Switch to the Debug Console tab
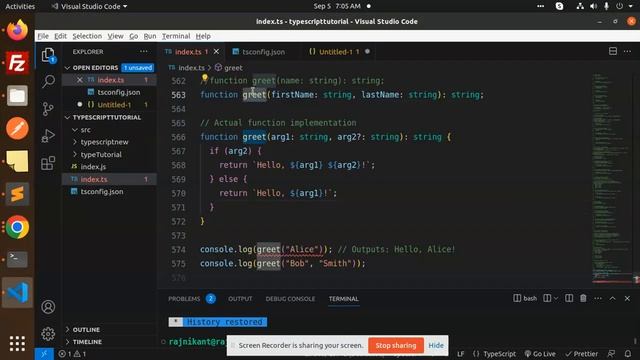Viewport: 640px width, 360px height. 290,299
